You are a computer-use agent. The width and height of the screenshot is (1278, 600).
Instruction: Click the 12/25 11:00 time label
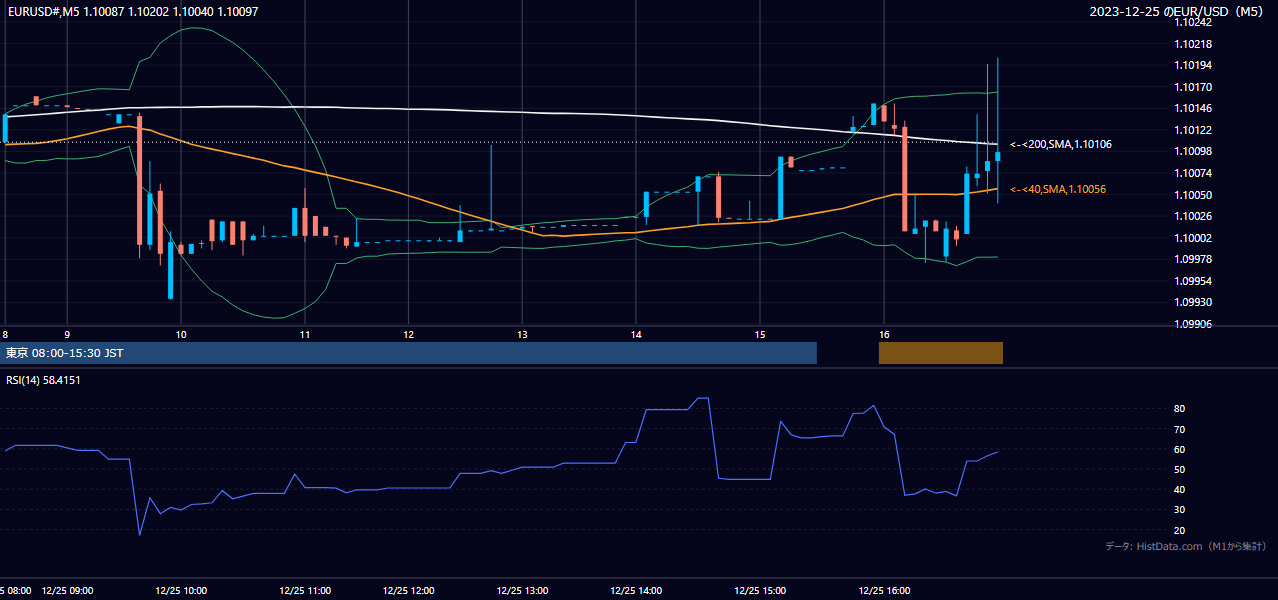pos(305,591)
